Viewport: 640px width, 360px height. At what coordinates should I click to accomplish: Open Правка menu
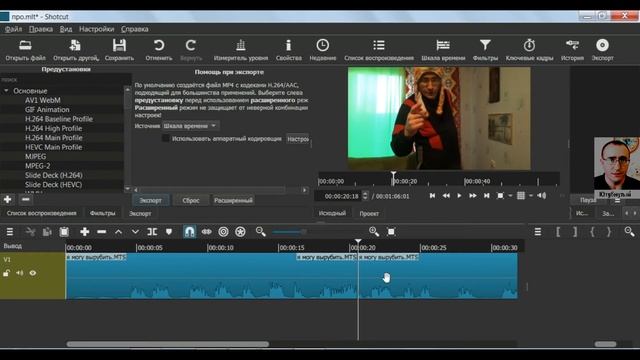point(41,29)
